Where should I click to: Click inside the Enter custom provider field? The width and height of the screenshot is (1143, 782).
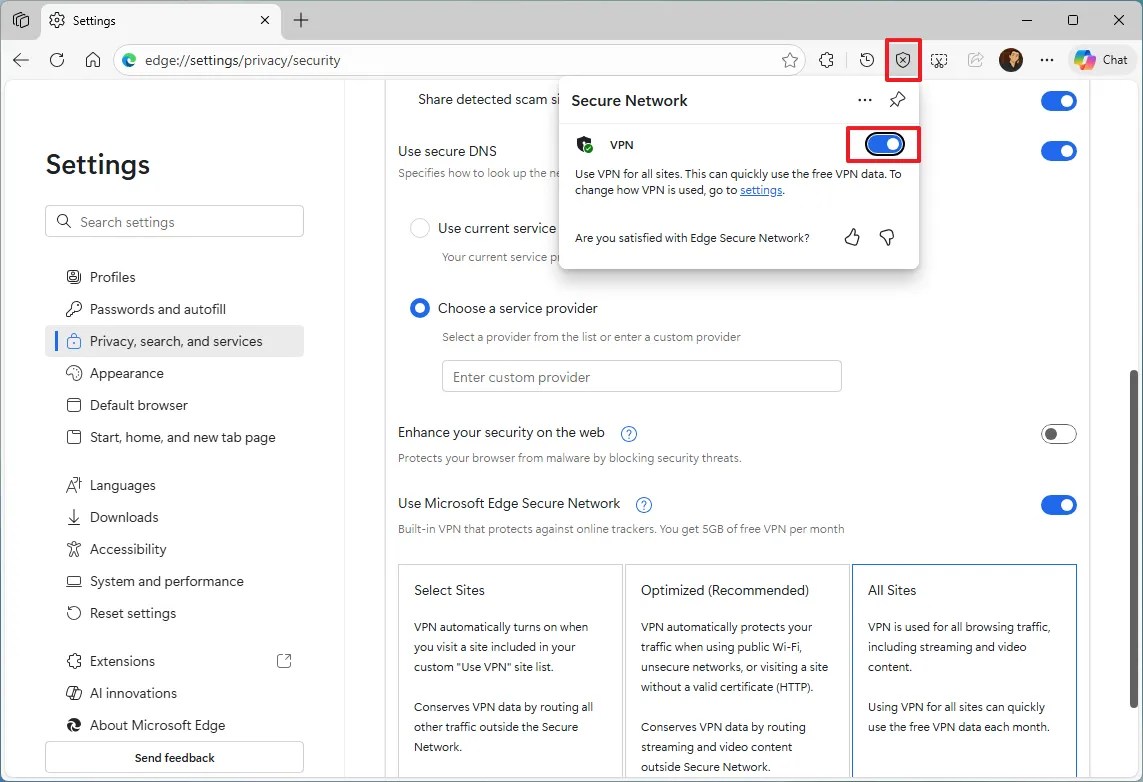(x=641, y=376)
